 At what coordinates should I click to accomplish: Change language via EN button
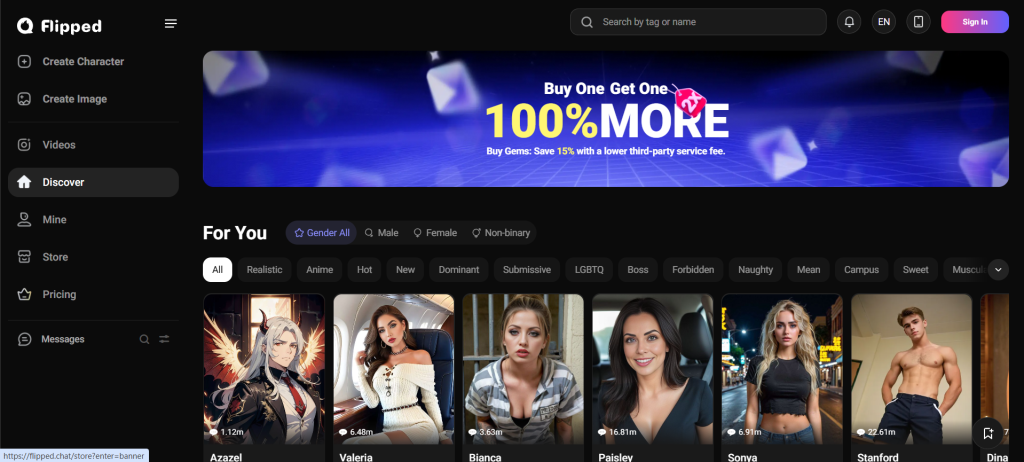click(884, 22)
